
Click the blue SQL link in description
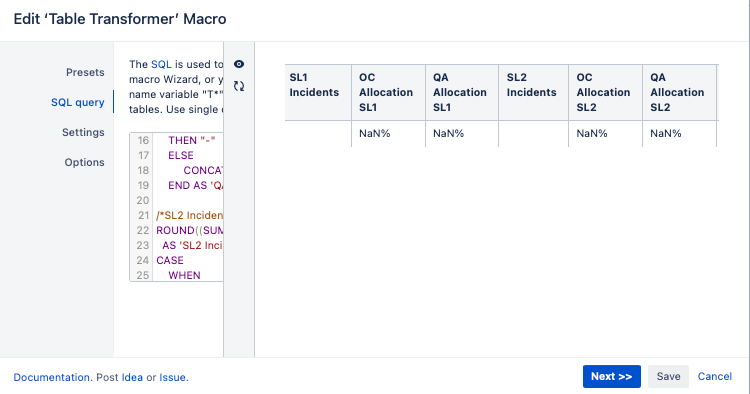click(x=161, y=64)
